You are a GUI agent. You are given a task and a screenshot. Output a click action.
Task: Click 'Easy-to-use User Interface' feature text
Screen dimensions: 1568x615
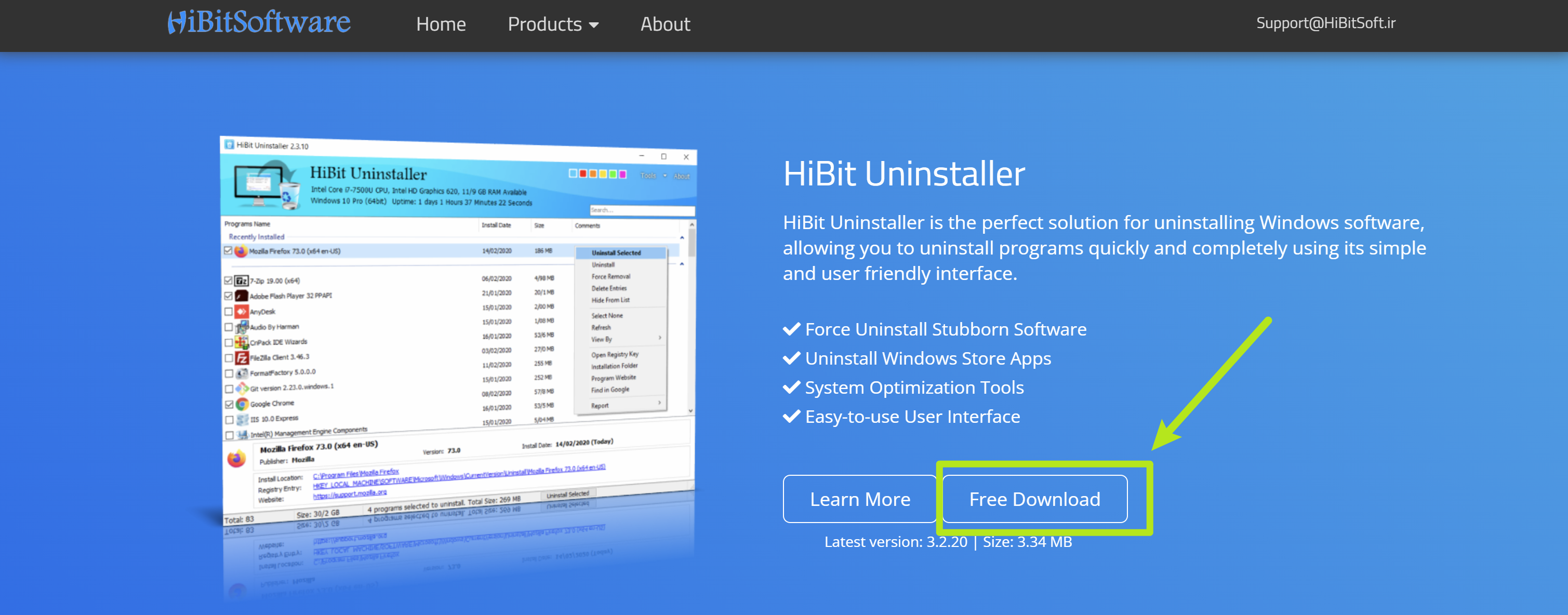pyautogui.click(x=912, y=417)
